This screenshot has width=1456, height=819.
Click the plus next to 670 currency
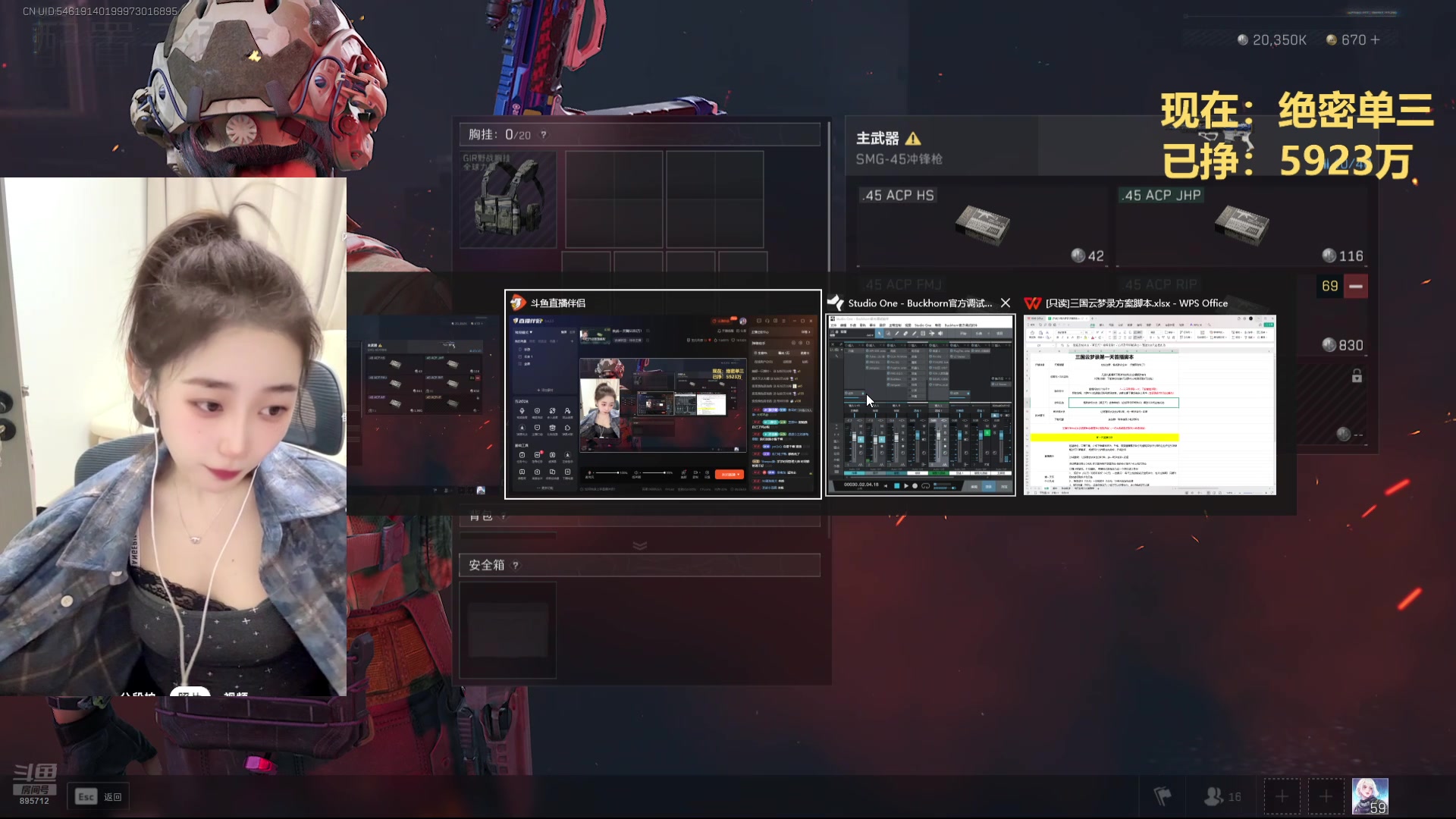tap(1375, 39)
